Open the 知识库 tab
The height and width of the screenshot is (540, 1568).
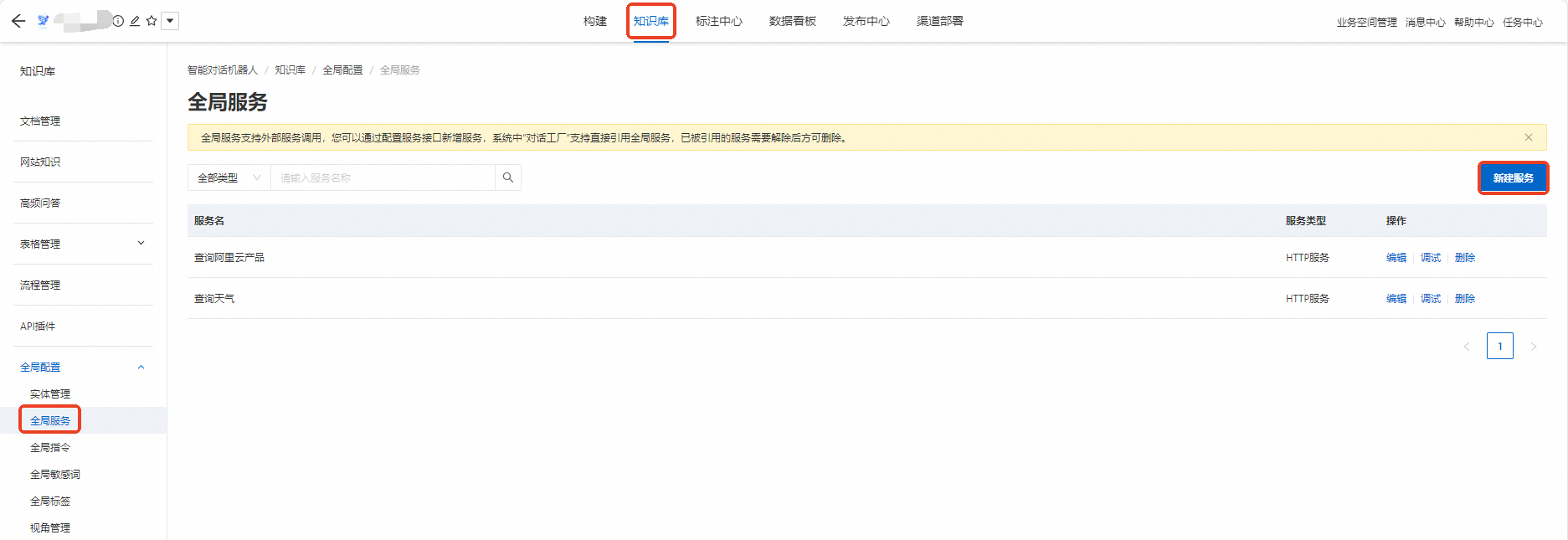click(651, 21)
